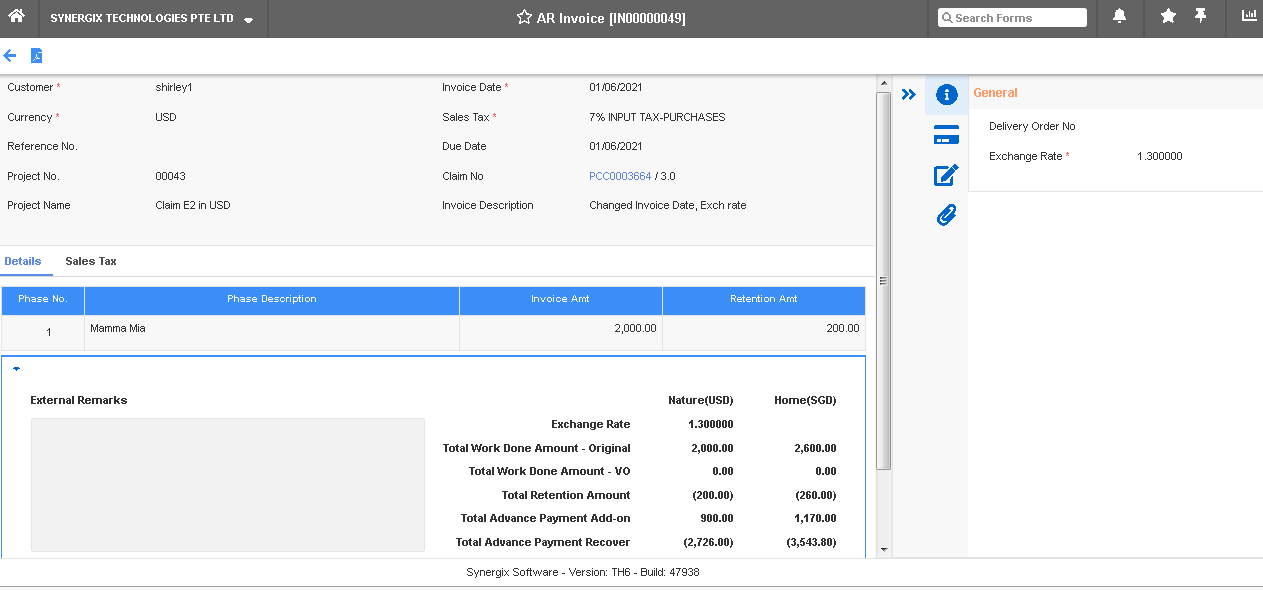Select the Details tab
The image size is (1263, 590).
coord(23,261)
